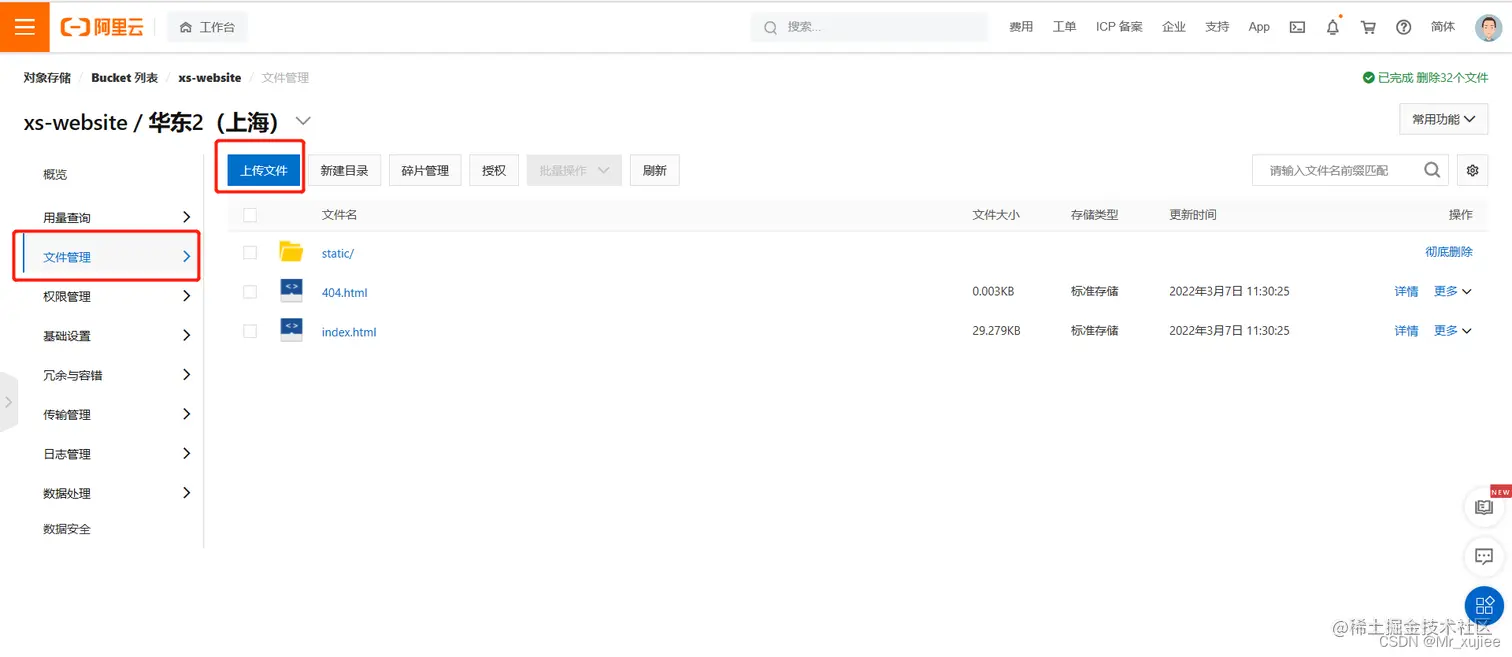Screen dimensions: 1512x657
Task: Open ICP 备案 in the top navigation
Action: click(x=1119, y=27)
